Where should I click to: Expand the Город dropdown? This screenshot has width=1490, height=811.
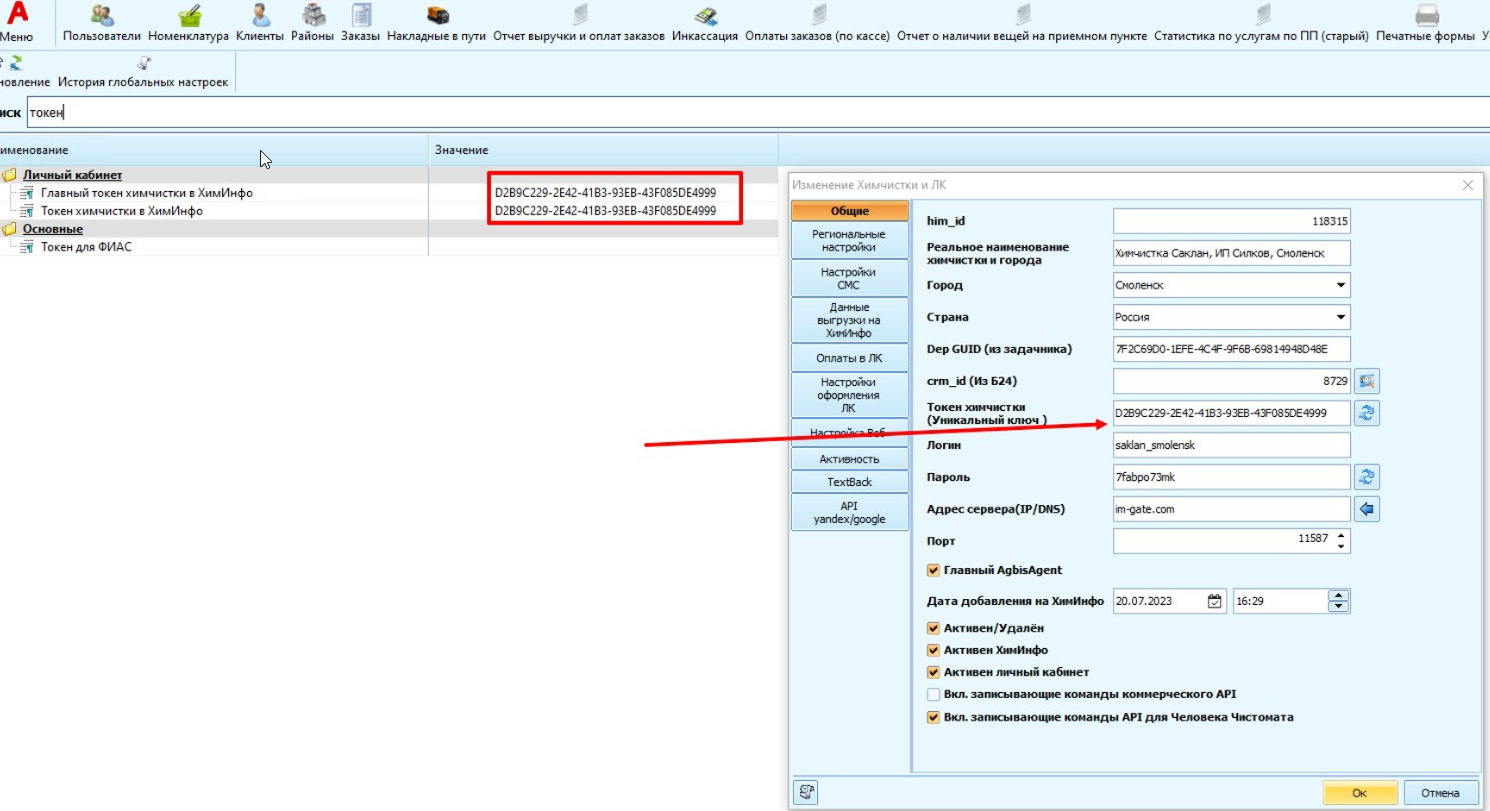(x=1340, y=285)
